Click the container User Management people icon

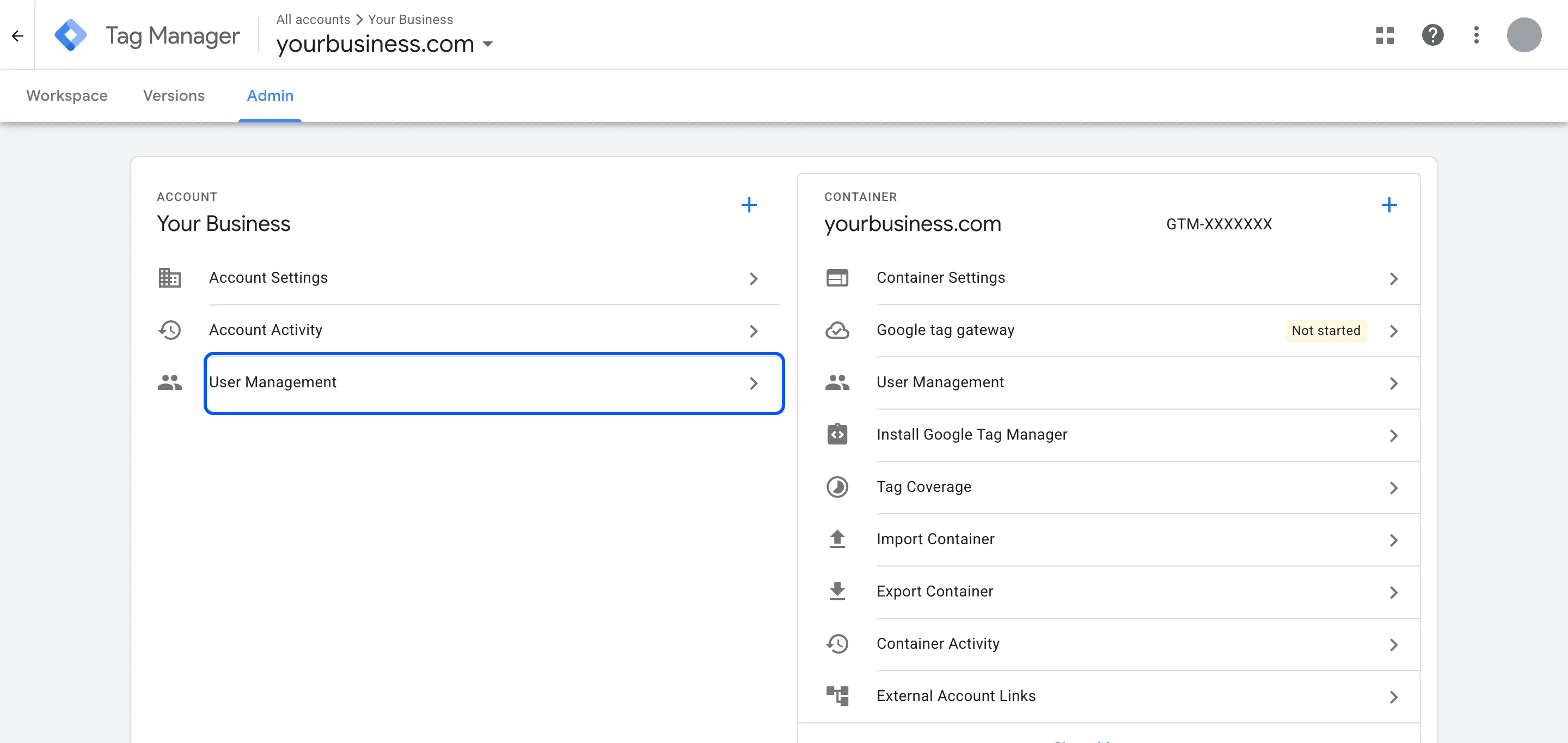[x=837, y=382]
